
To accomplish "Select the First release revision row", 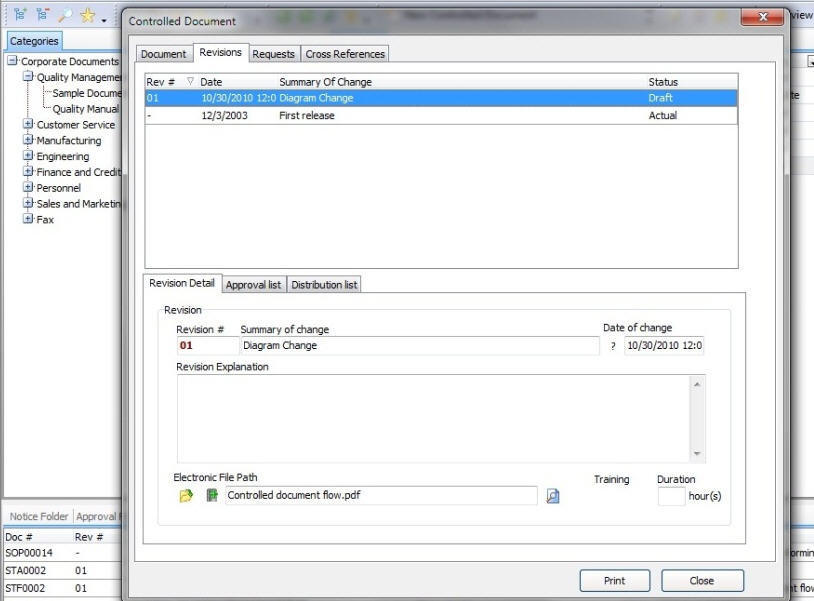I will (441, 115).
